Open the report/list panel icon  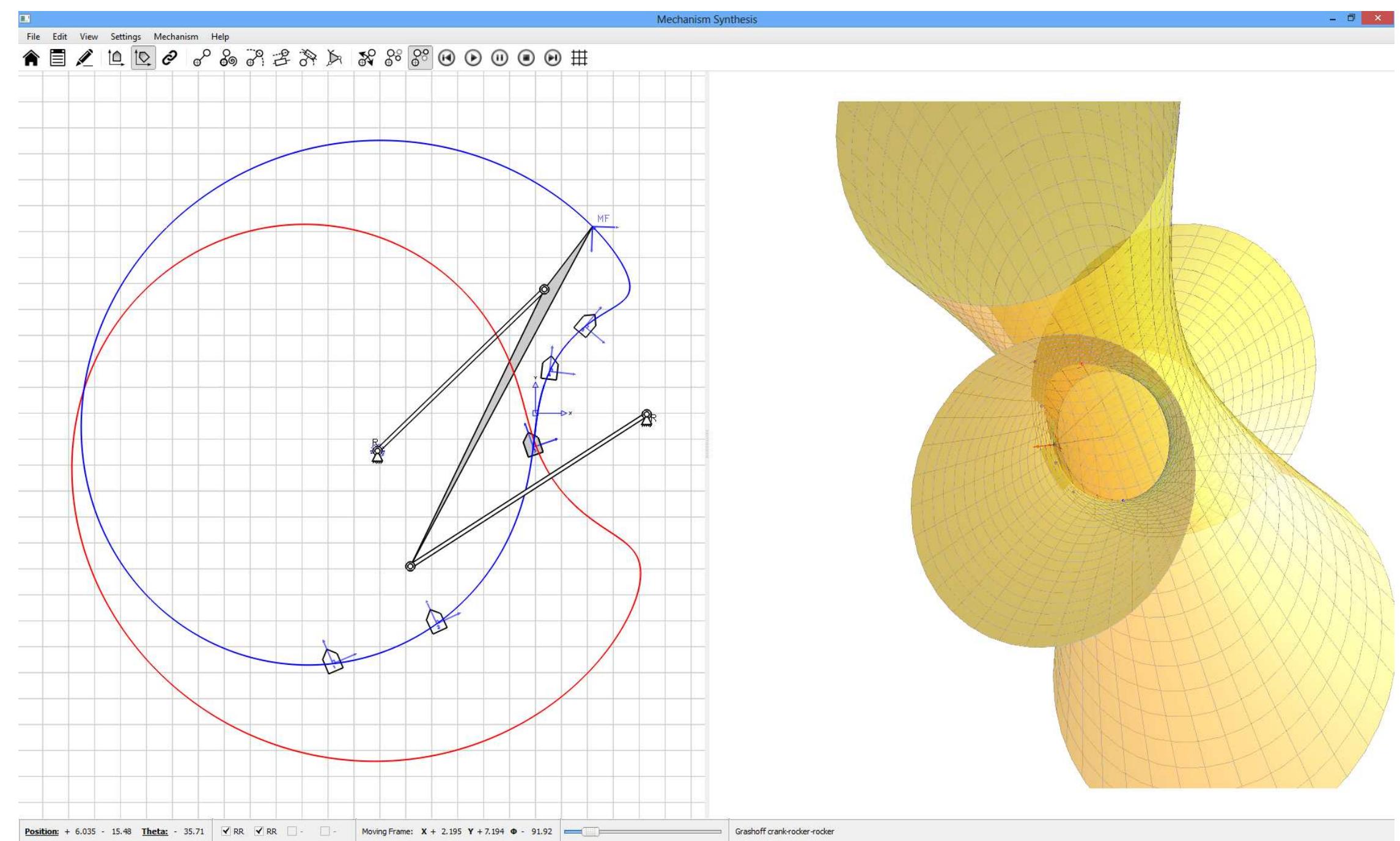point(57,58)
